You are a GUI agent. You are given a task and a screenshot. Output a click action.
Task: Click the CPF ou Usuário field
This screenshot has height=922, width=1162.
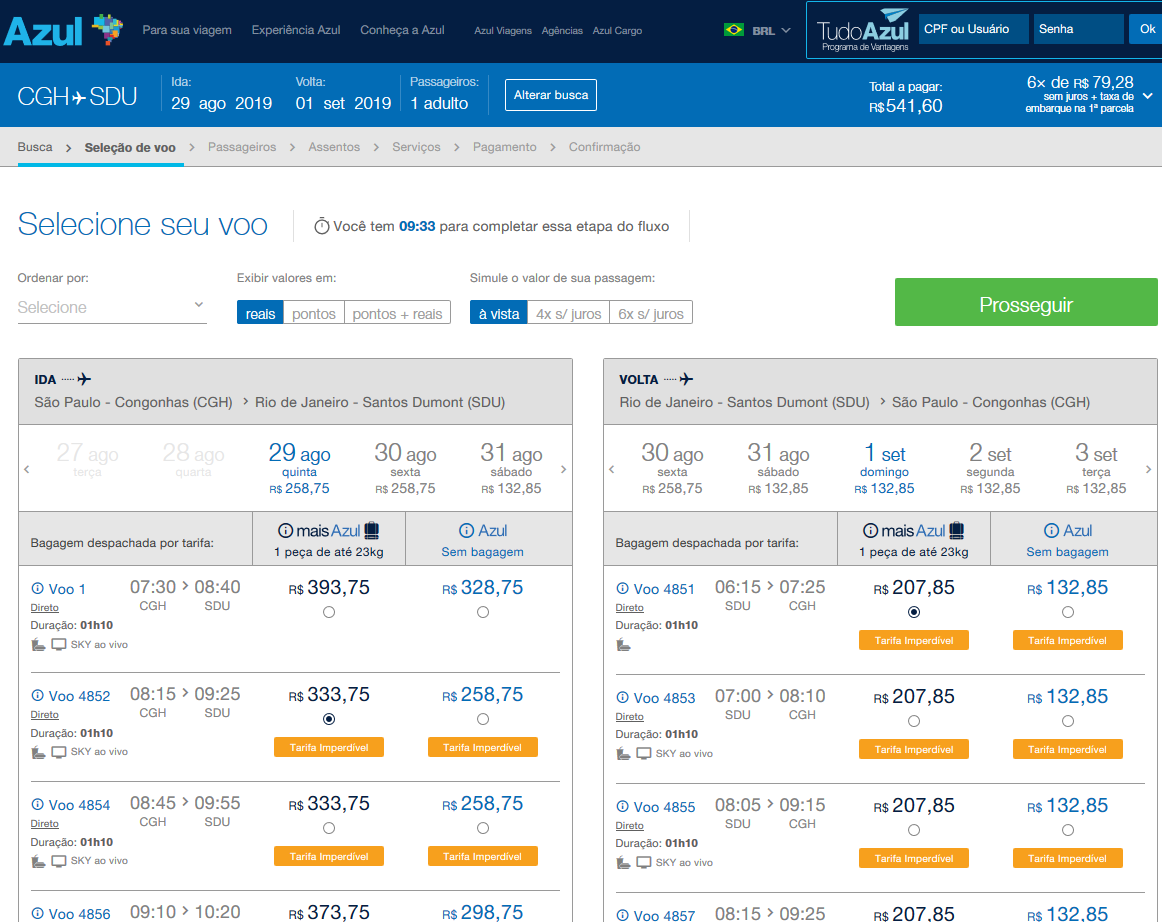973,29
